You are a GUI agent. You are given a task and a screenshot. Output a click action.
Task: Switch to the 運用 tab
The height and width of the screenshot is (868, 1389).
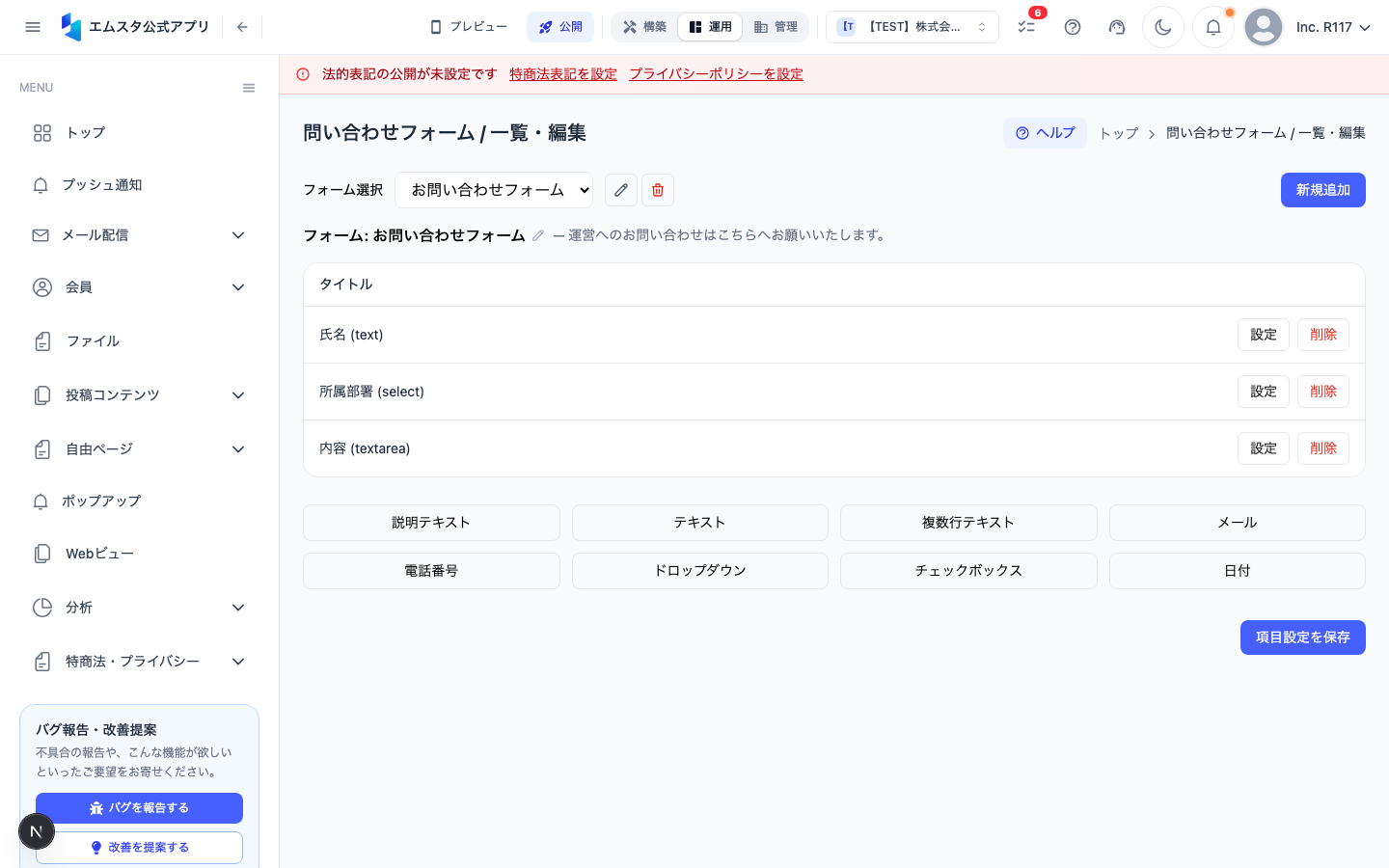coord(710,27)
